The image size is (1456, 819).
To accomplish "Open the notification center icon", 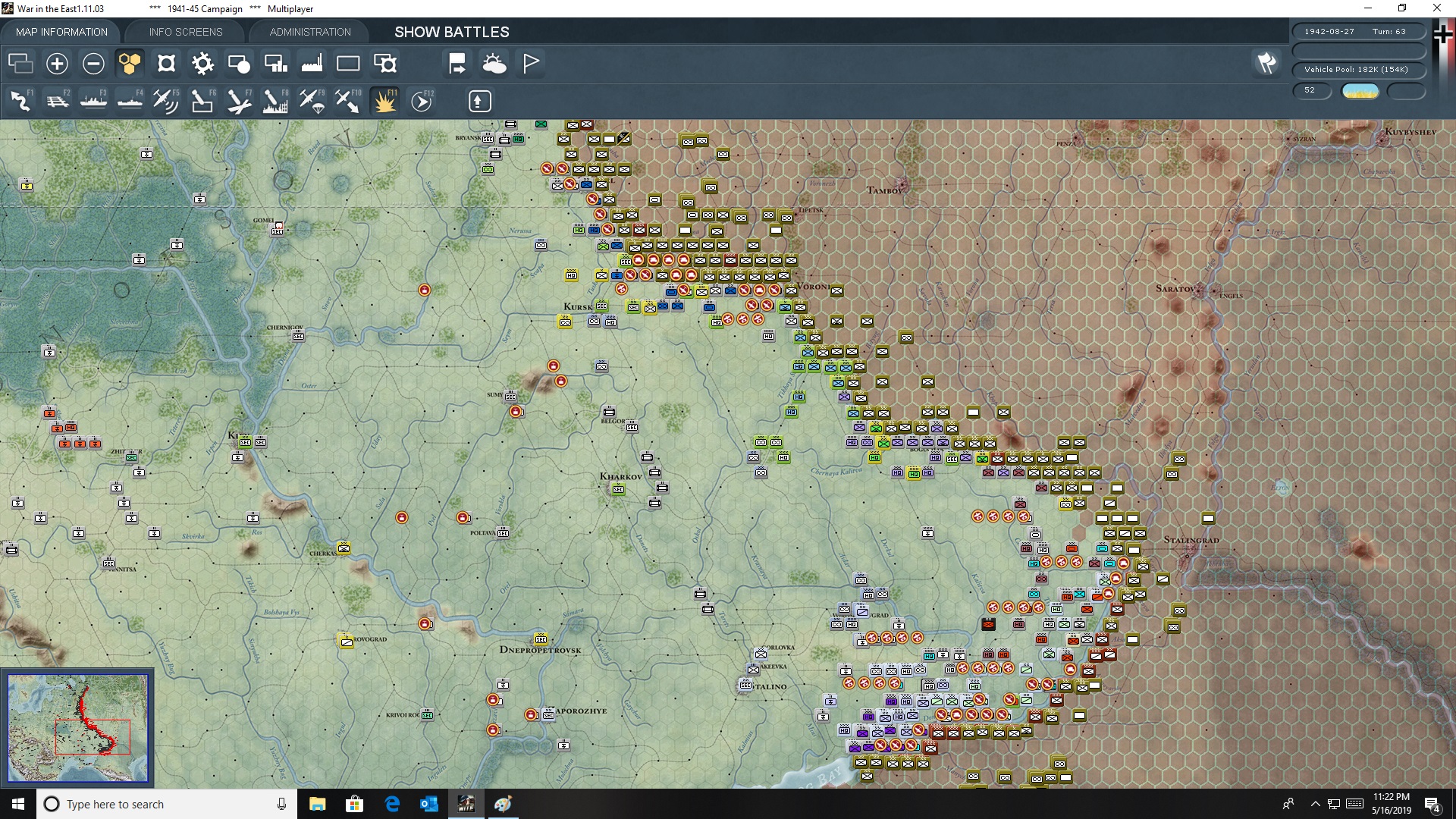I will 1432,804.
